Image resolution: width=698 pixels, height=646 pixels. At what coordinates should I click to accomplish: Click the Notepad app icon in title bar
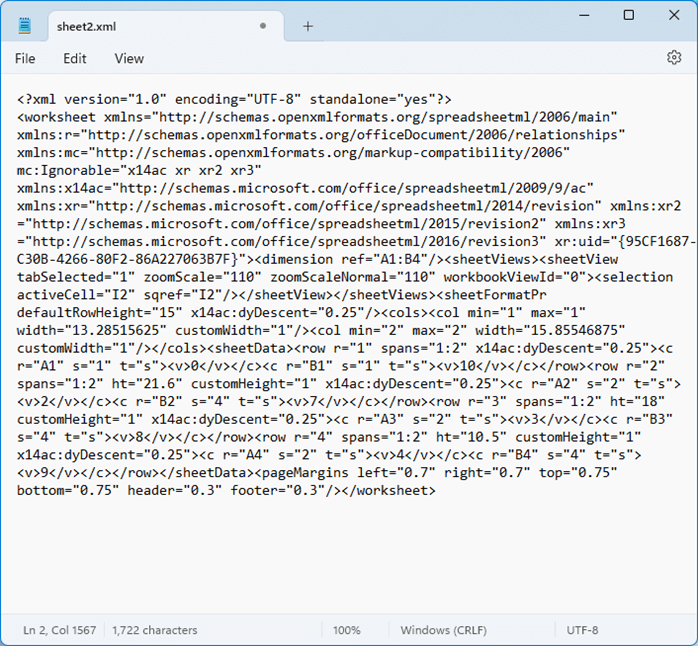(x=24, y=25)
